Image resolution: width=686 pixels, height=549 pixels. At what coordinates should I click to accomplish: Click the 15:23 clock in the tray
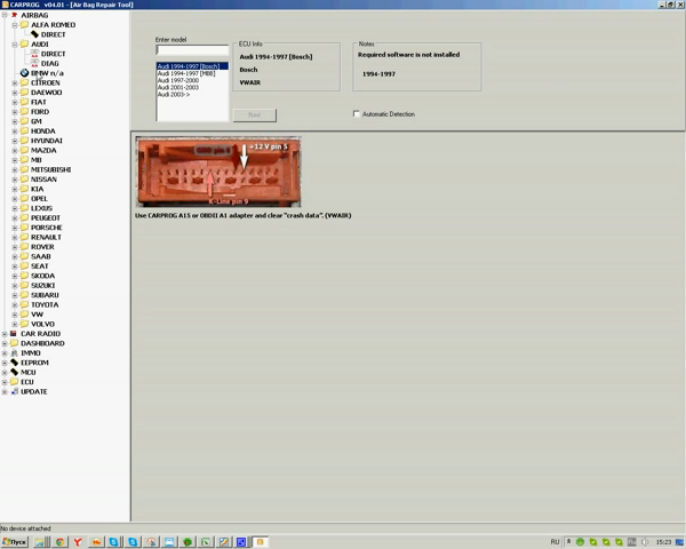(x=663, y=542)
